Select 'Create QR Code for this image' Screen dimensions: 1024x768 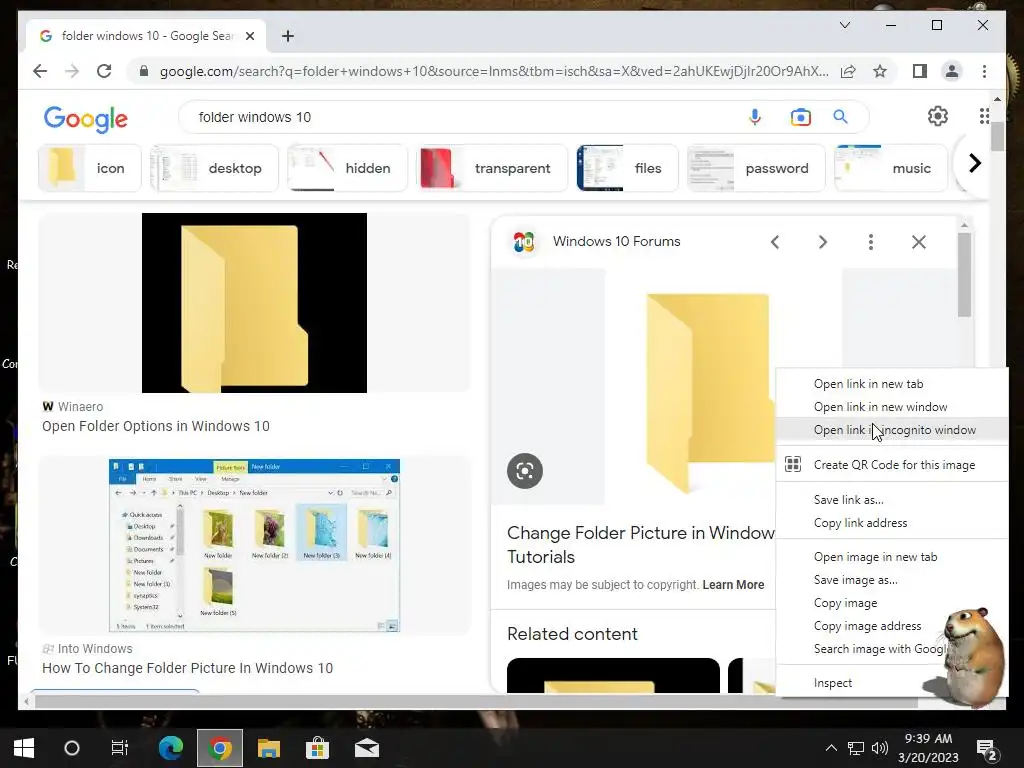[892, 465]
